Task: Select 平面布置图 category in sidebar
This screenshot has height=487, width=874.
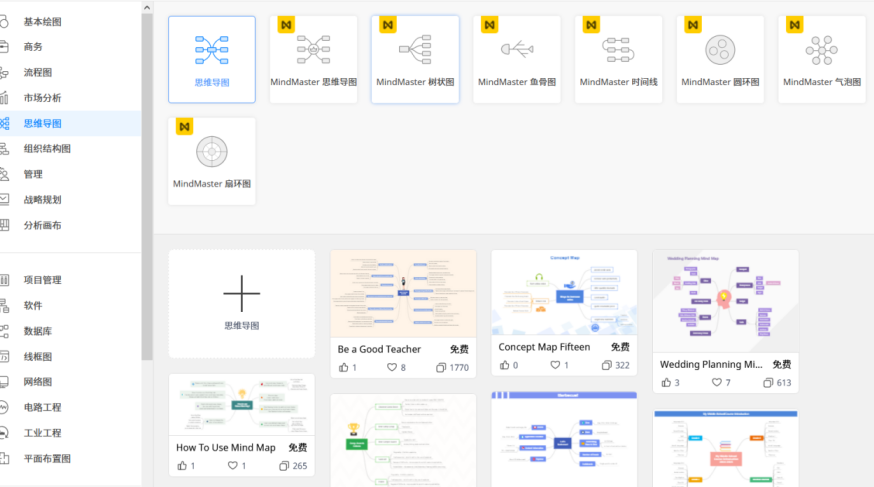Action: 70,459
